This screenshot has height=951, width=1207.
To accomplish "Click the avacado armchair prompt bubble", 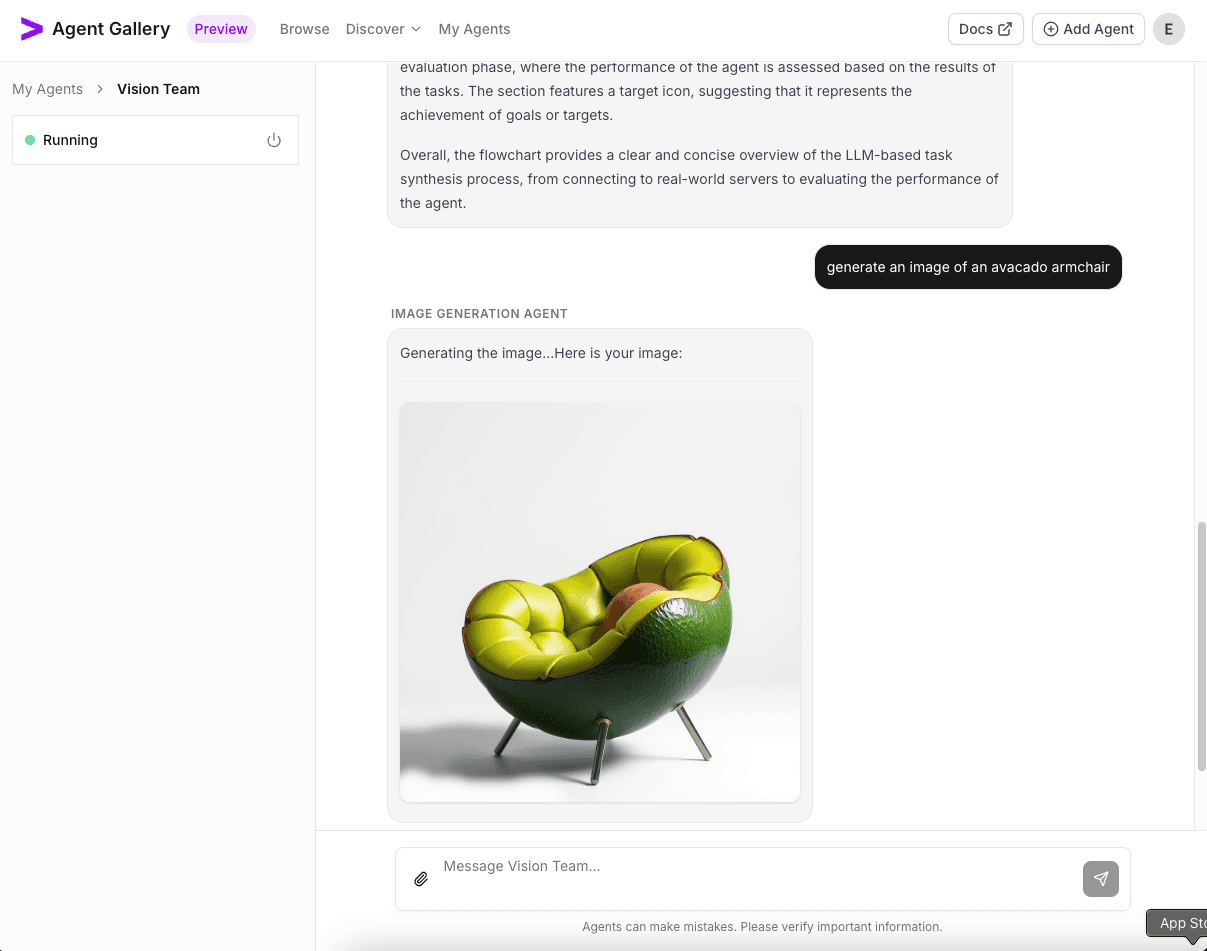I will pyautogui.click(x=968, y=267).
